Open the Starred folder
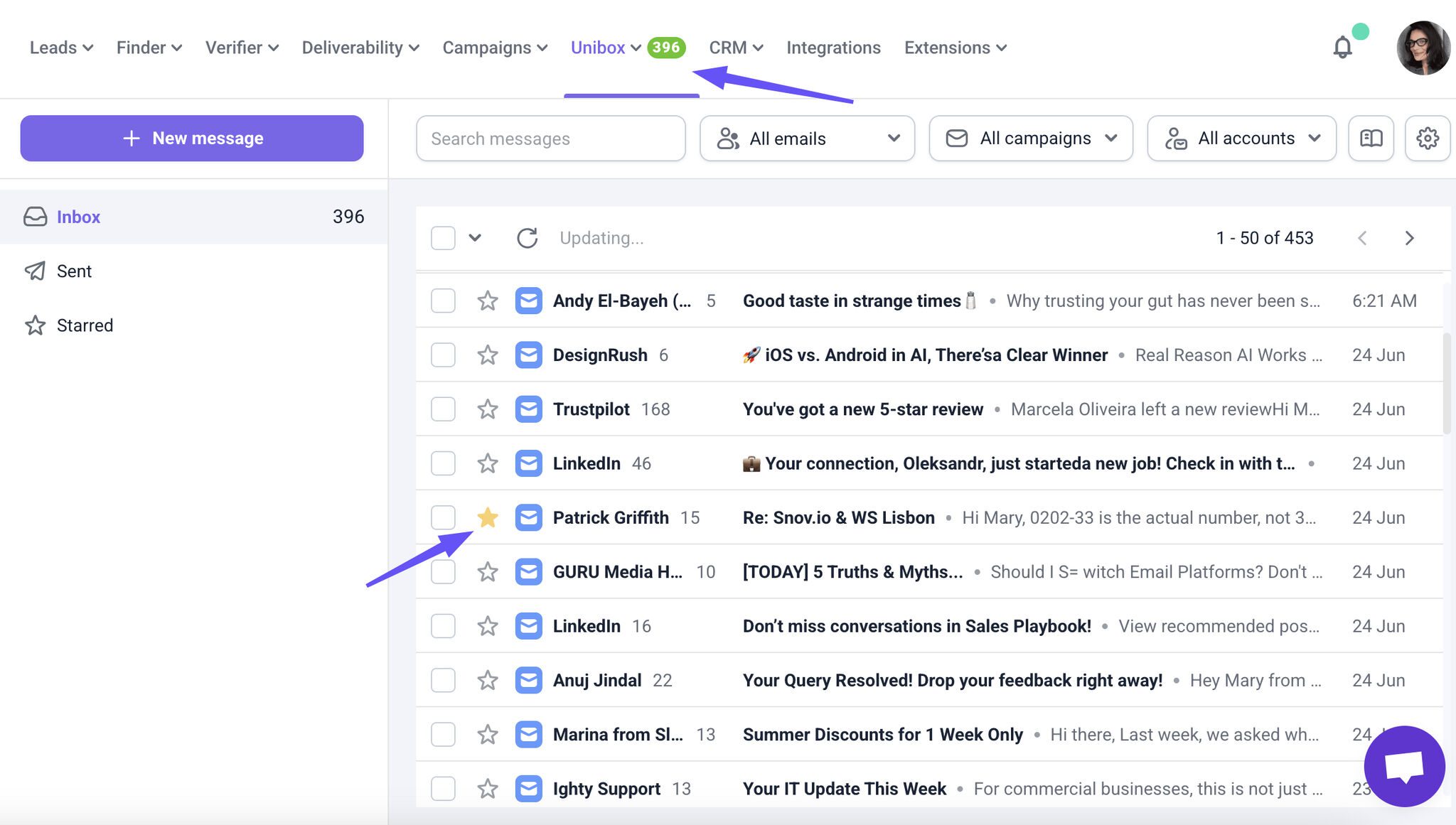Screen dimensions: 1456x825 (x=84, y=325)
